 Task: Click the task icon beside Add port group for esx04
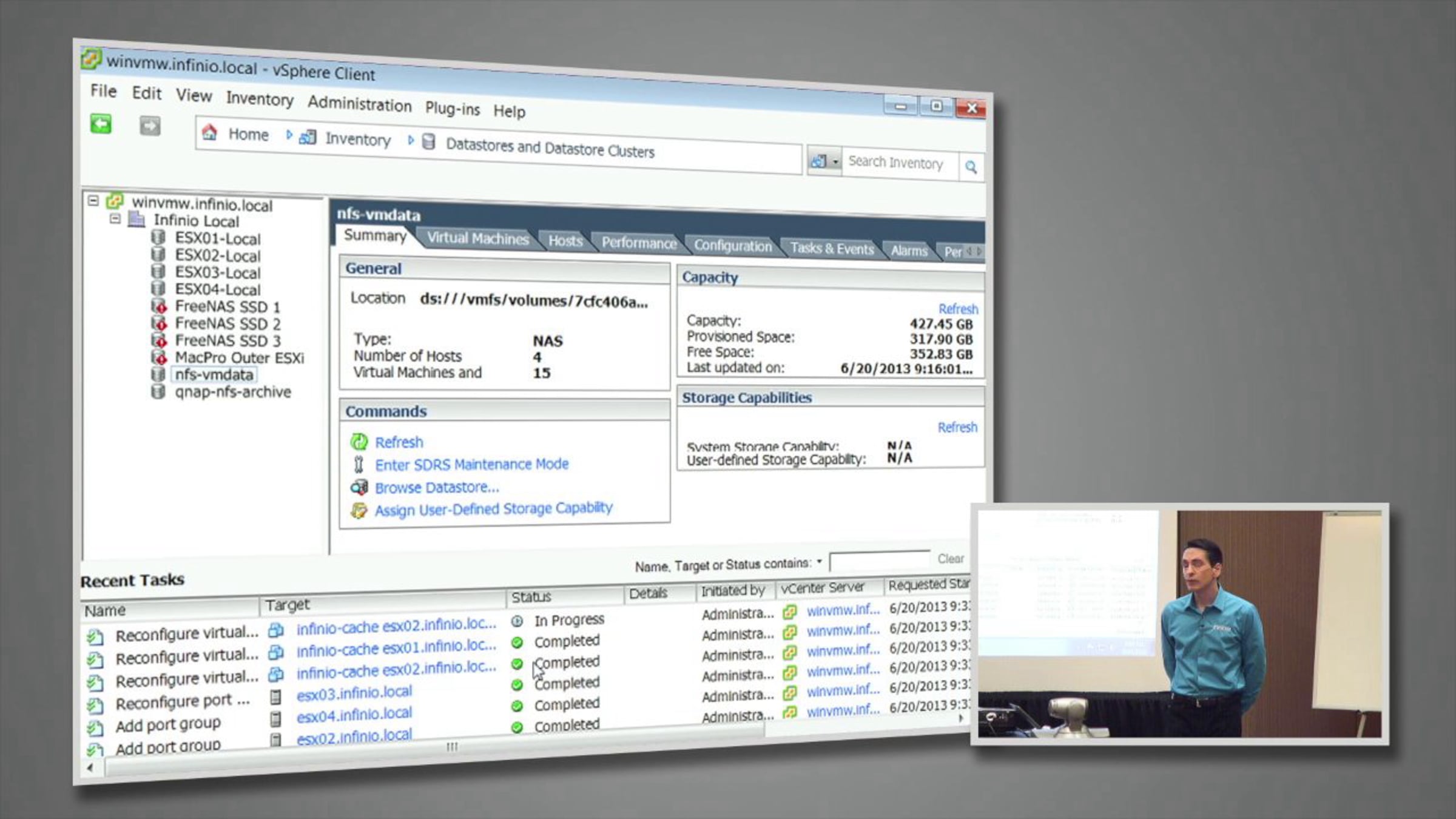point(95,728)
